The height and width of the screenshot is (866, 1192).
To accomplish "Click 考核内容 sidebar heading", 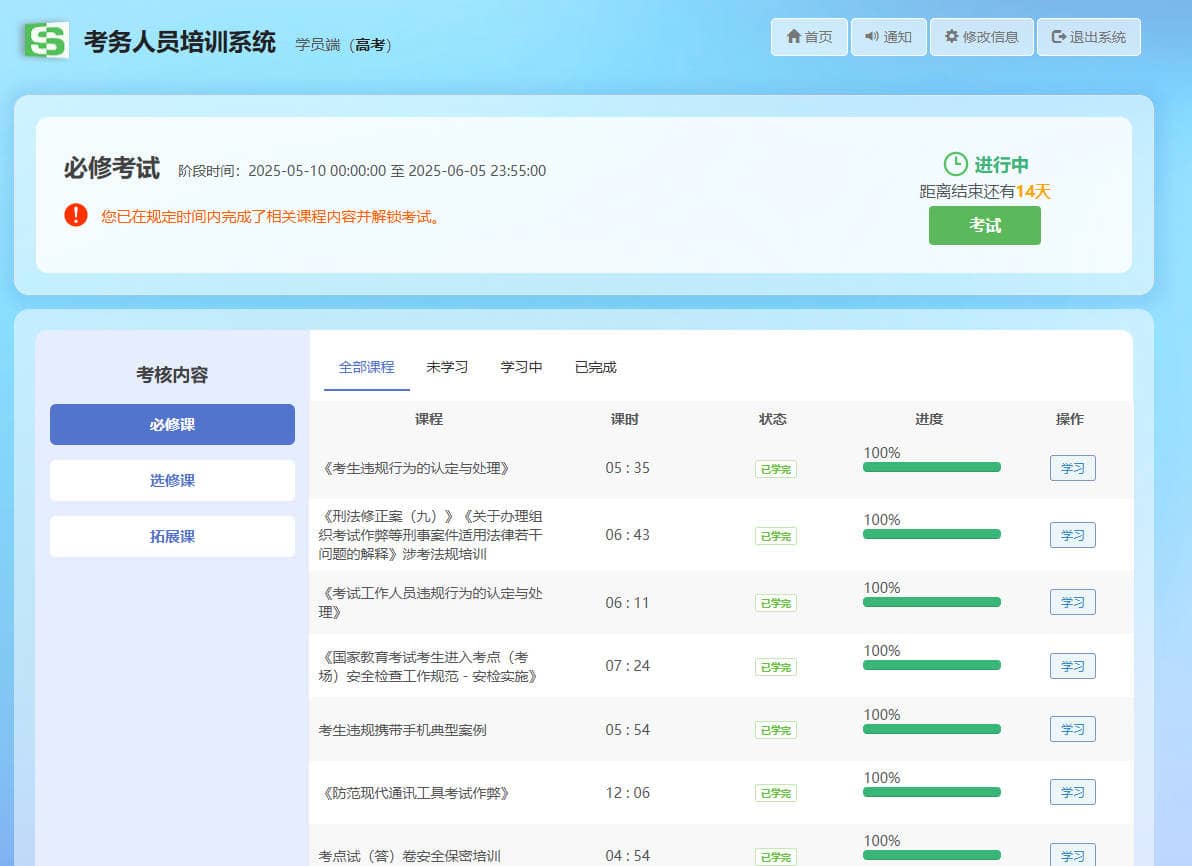I will click(172, 375).
